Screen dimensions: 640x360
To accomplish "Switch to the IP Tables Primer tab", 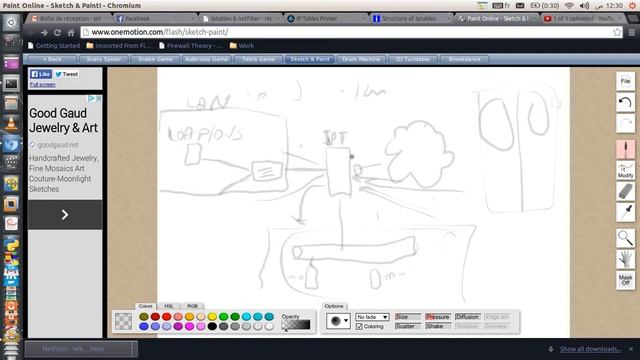I will (x=325, y=19).
